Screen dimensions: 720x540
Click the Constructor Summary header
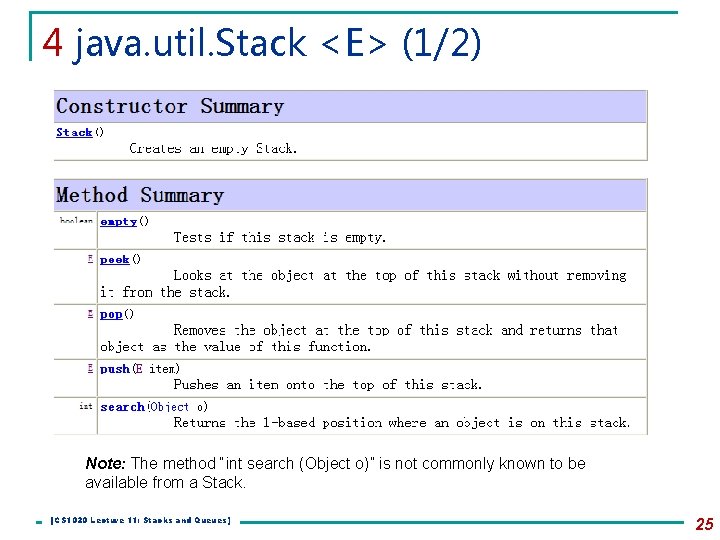tap(170, 106)
